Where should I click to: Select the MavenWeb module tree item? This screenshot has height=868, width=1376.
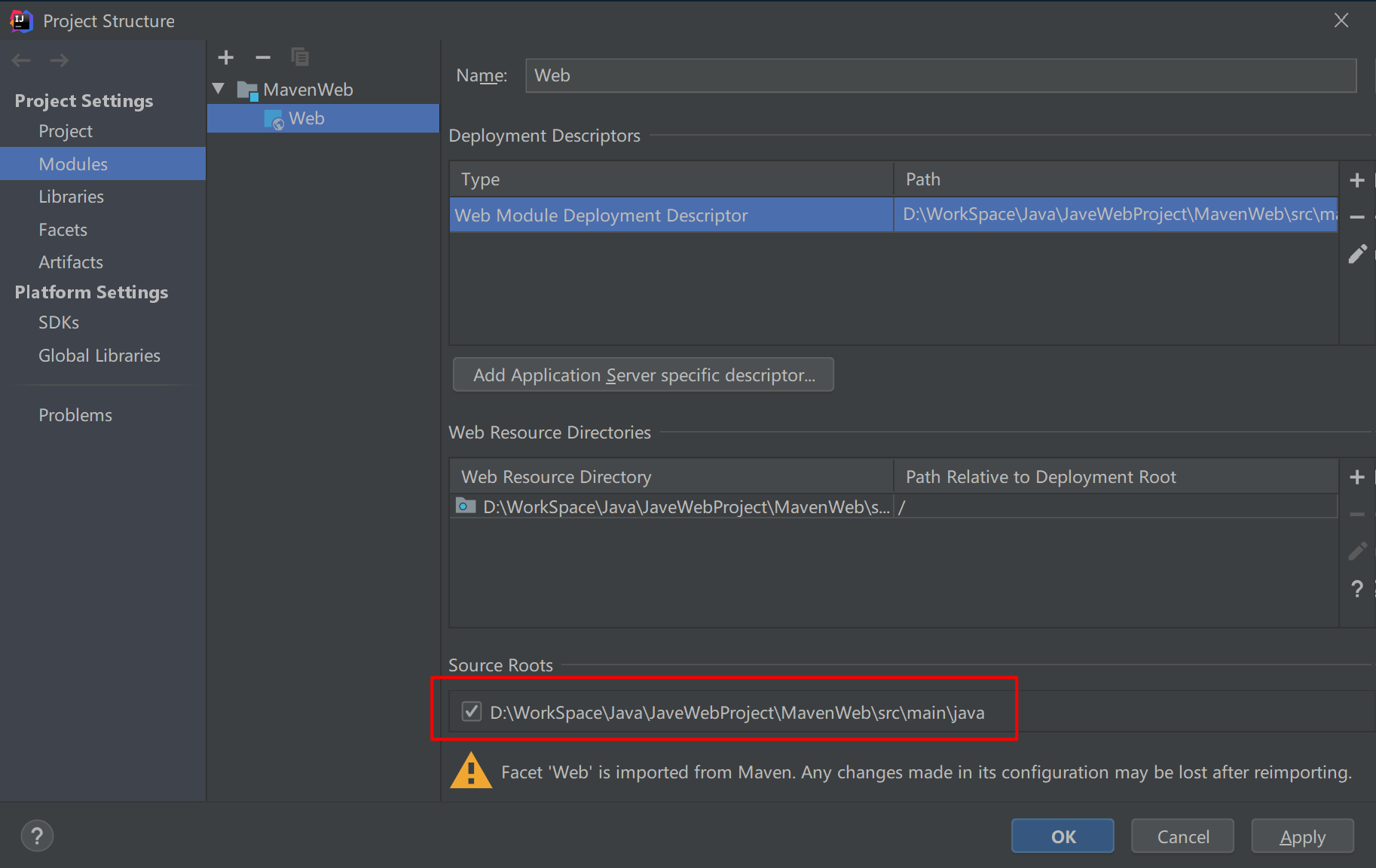(x=308, y=90)
